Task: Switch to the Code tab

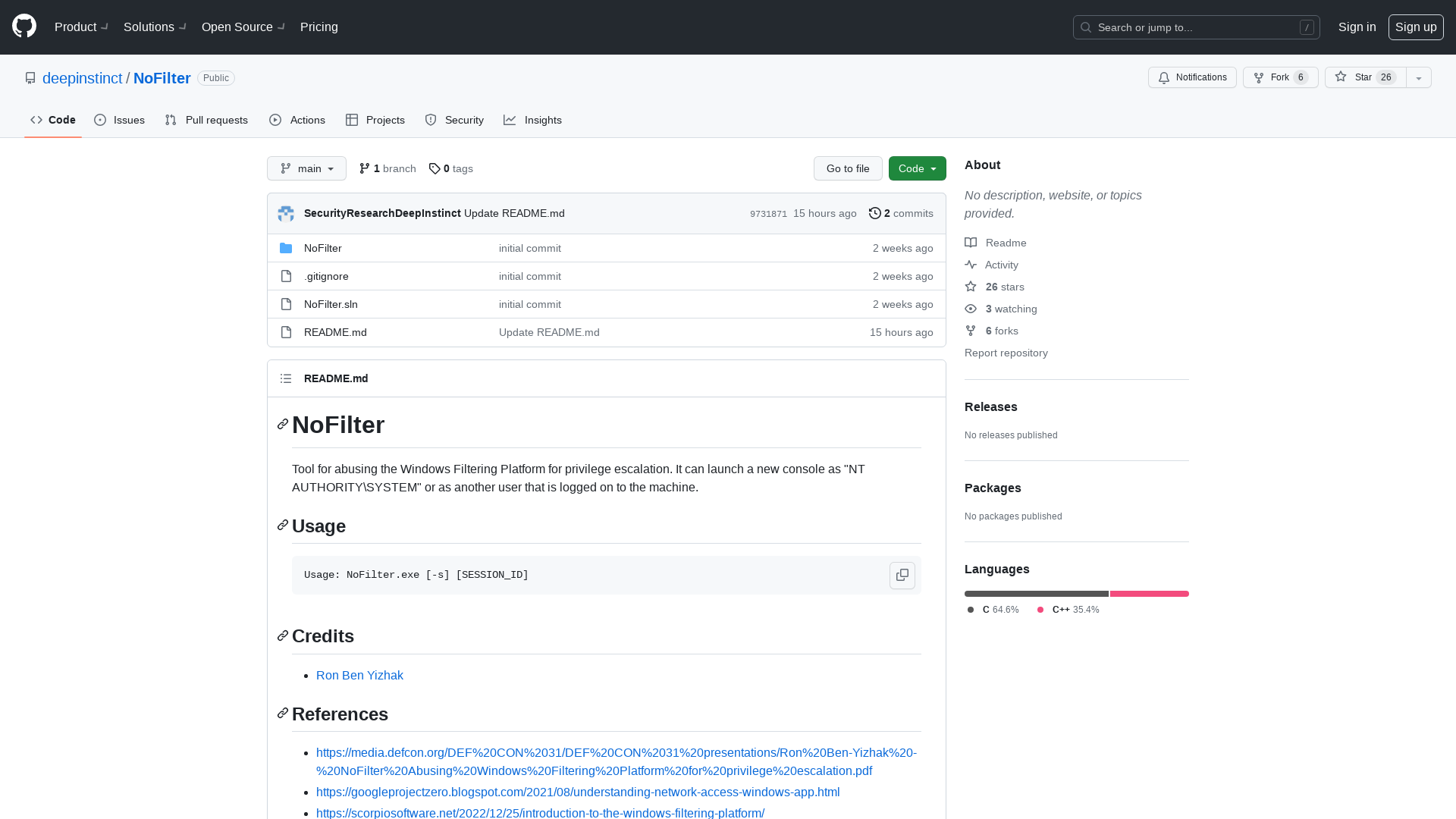Action: tap(53, 120)
